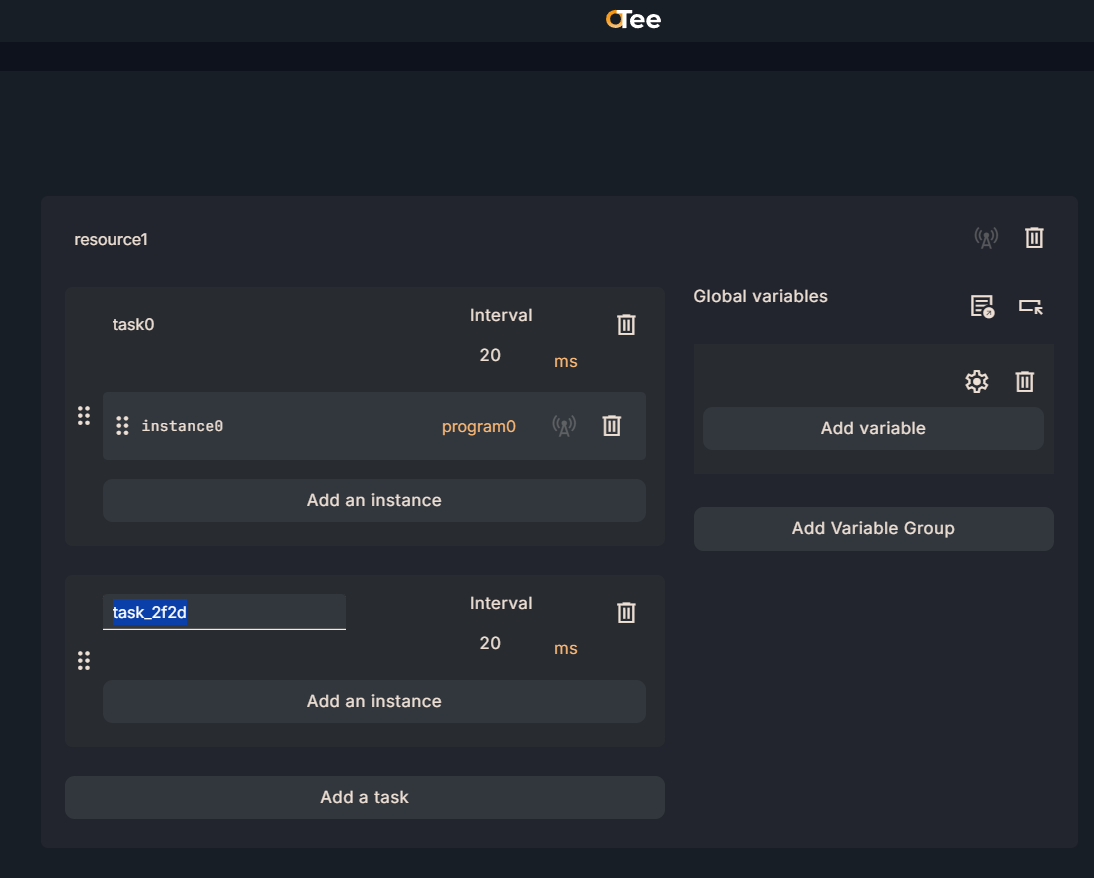This screenshot has width=1094, height=878.
Task: Delete task0 with its trash icon
Action: pyautogui.click(x=626, y=324)
